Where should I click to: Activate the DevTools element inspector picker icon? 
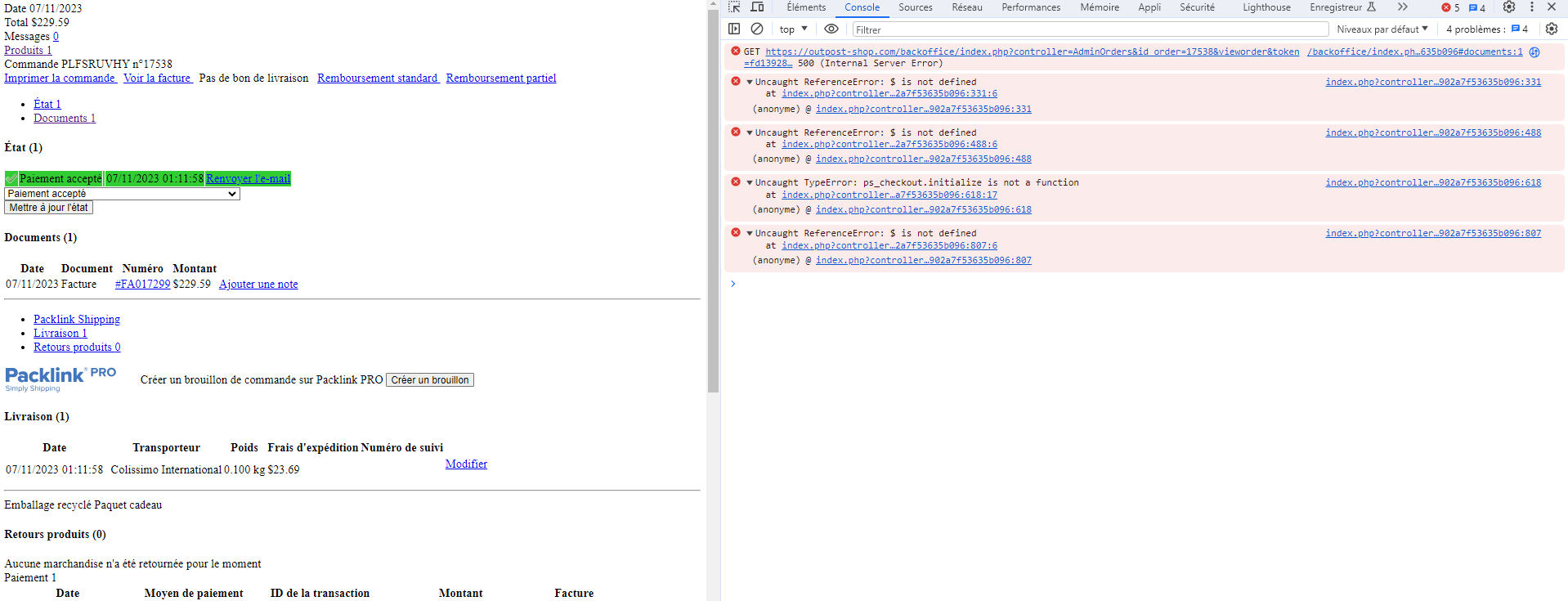[734, 7]
